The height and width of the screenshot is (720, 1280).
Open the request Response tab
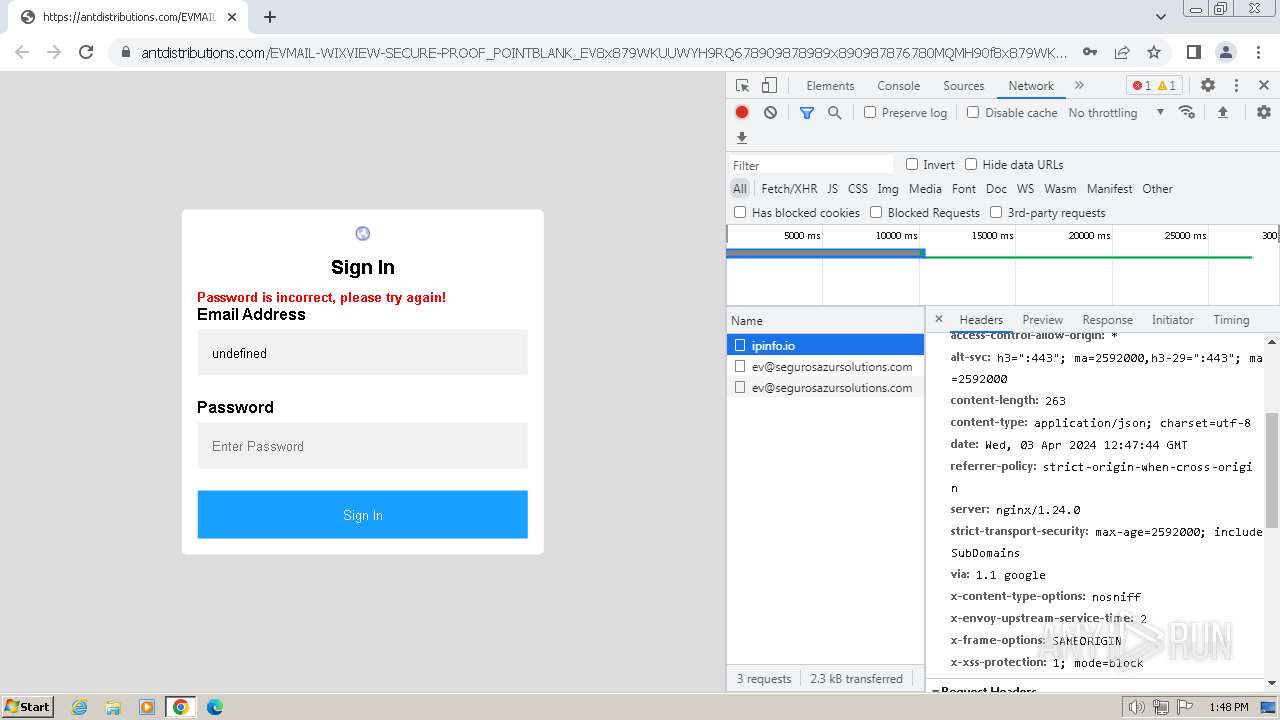coord(1107,320)
